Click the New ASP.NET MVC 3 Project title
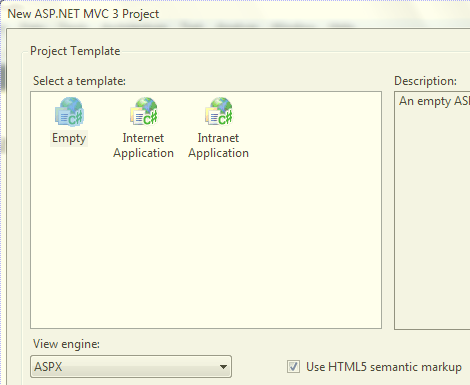This screenshot has width=470, height=385. click(83, 14)
